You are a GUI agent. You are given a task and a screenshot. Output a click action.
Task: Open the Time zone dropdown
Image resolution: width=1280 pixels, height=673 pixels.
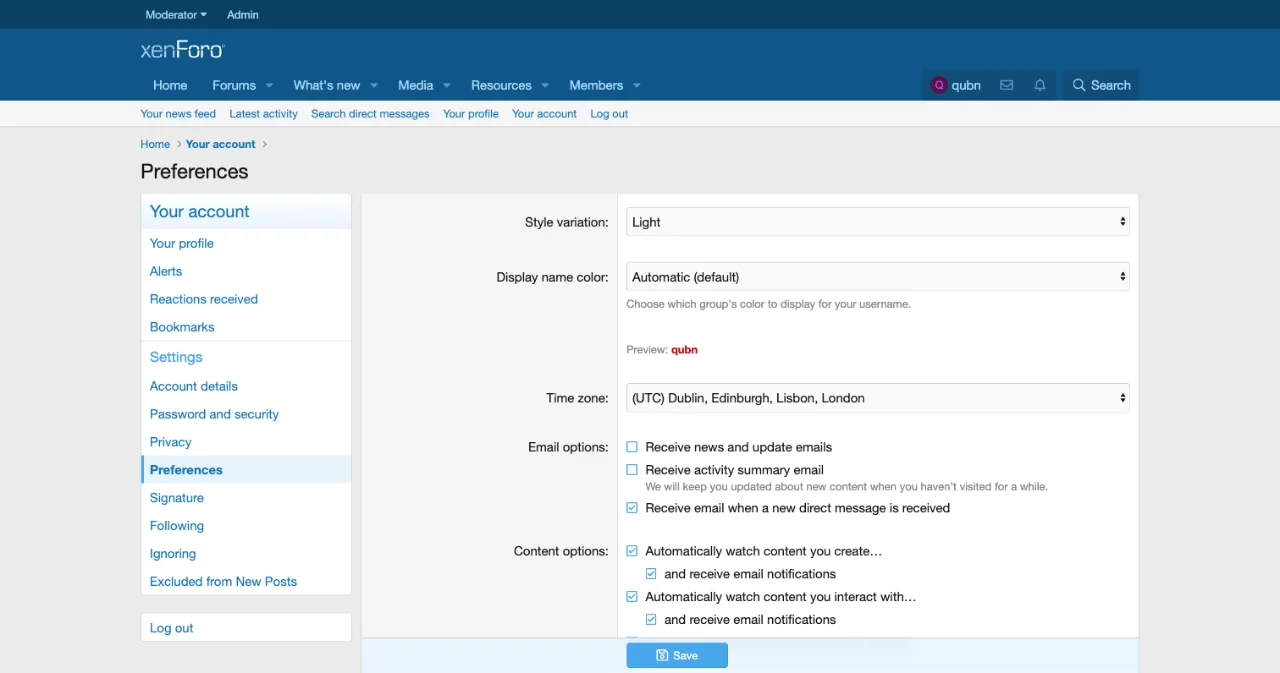click(x=877, y=398)
